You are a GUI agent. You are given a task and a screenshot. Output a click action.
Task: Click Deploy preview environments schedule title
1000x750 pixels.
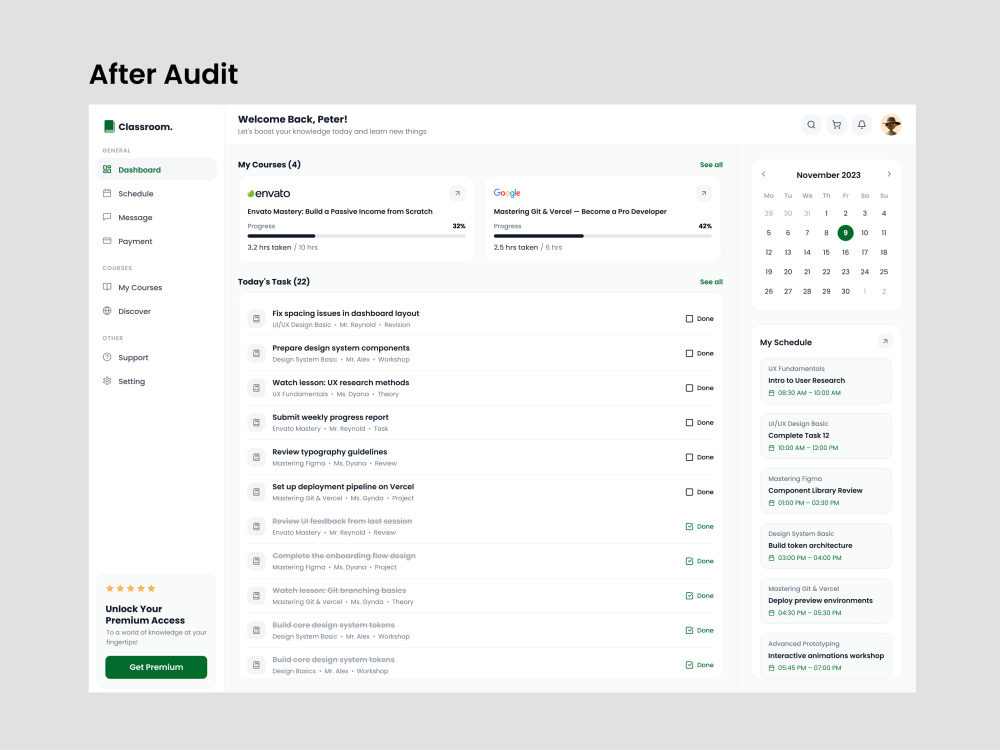[820, 601]
